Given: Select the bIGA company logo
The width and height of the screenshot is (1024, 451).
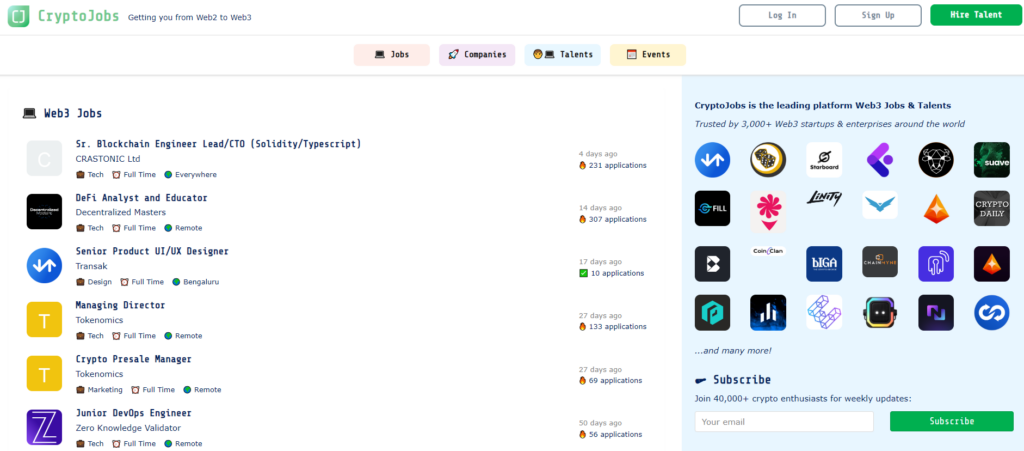Looking at the screenshot, I should [x=824, y=261].
